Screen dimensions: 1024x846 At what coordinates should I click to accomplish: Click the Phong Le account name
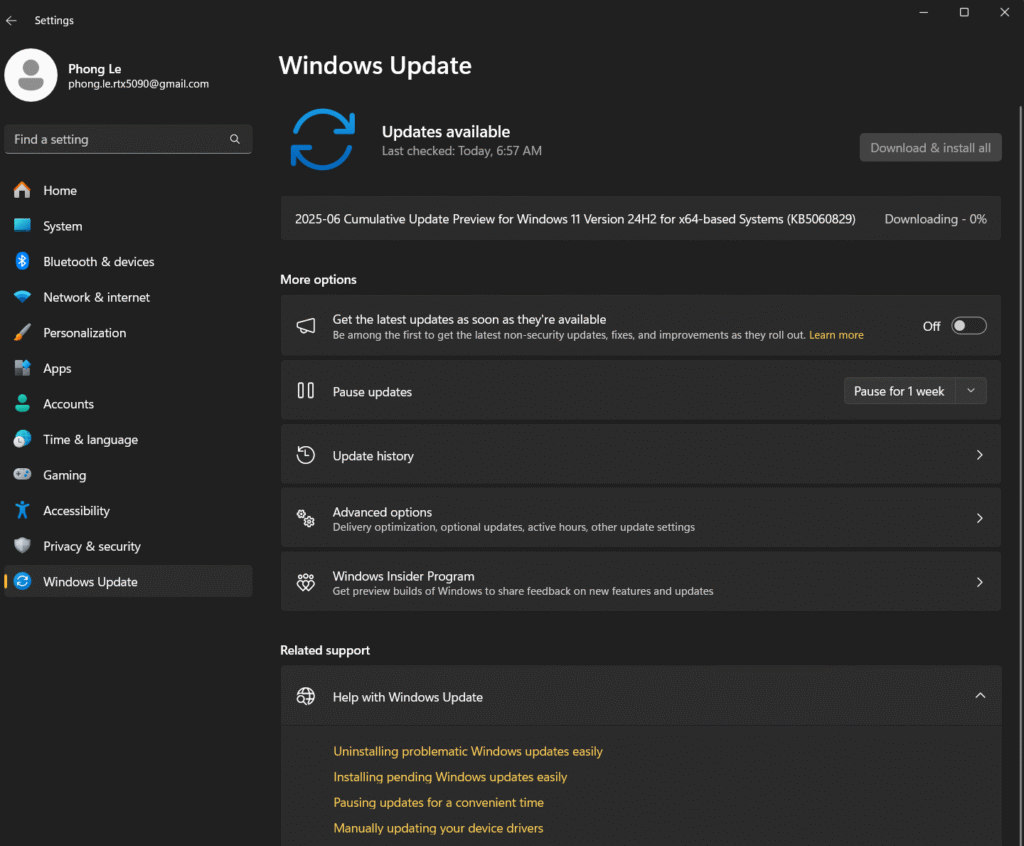pyautogui.click(x=95, y=69)
